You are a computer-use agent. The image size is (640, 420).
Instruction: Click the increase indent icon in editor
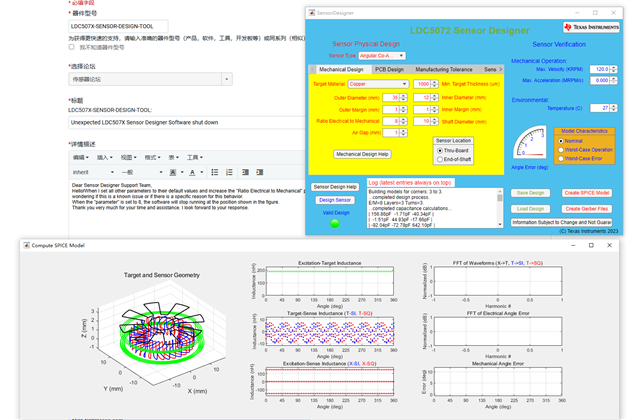(x=260, y=172)
